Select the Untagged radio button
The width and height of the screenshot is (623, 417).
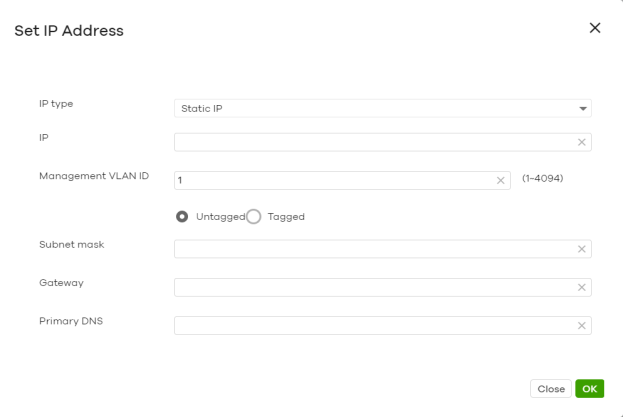click(x=183, y=216)
